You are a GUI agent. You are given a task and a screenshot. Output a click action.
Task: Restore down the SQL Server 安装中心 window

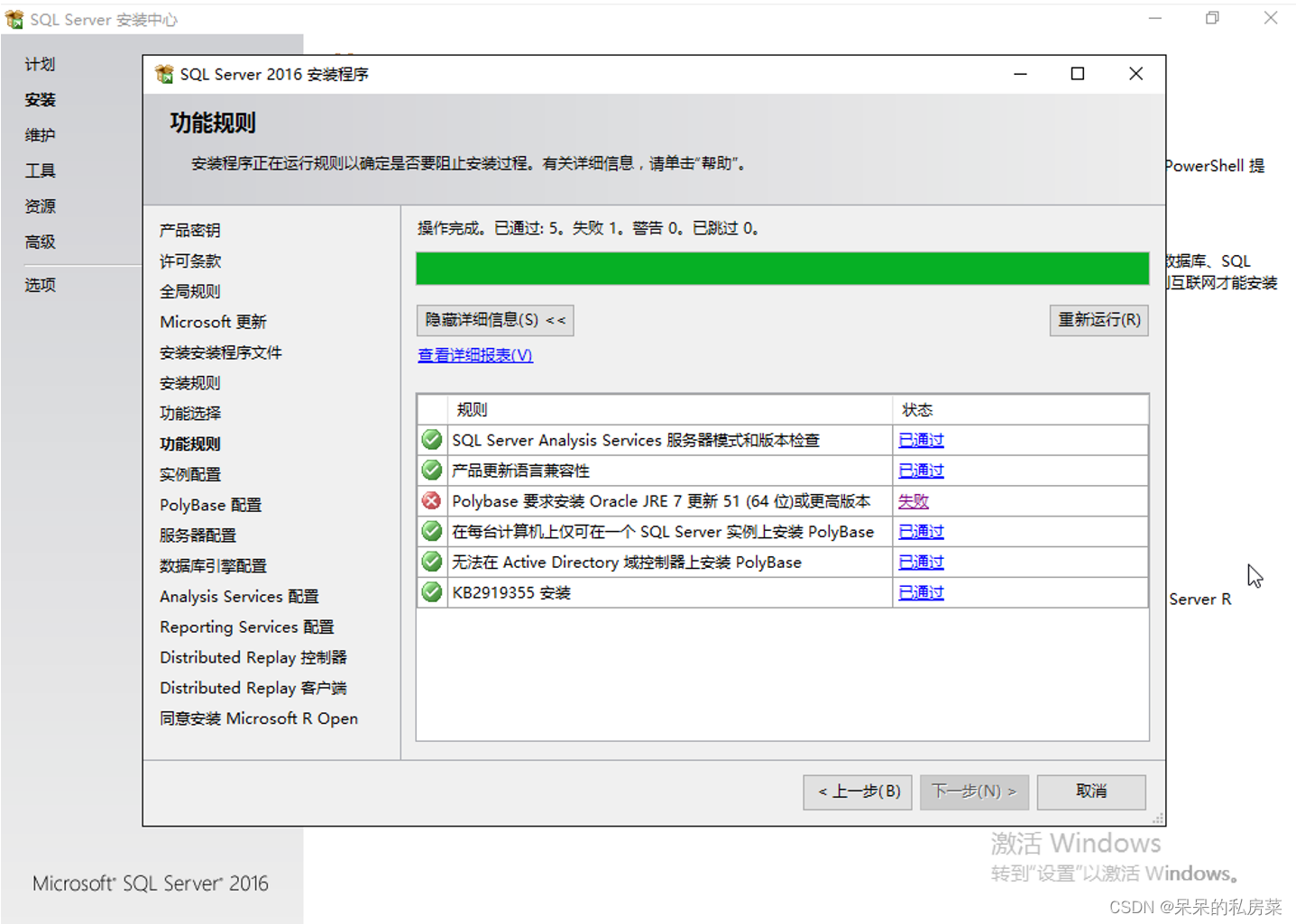click(1212, 18)
